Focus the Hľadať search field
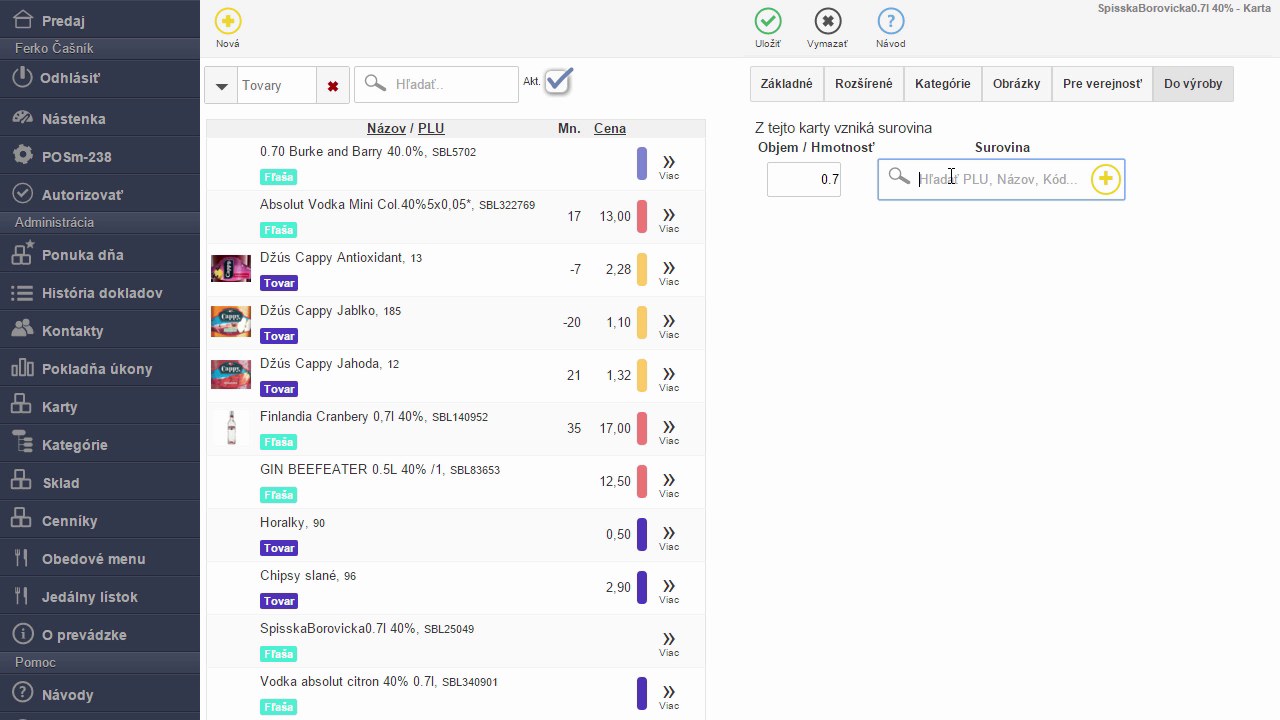Image resolution: width=1280 pixels, height=720 pixels. point(437,85)
